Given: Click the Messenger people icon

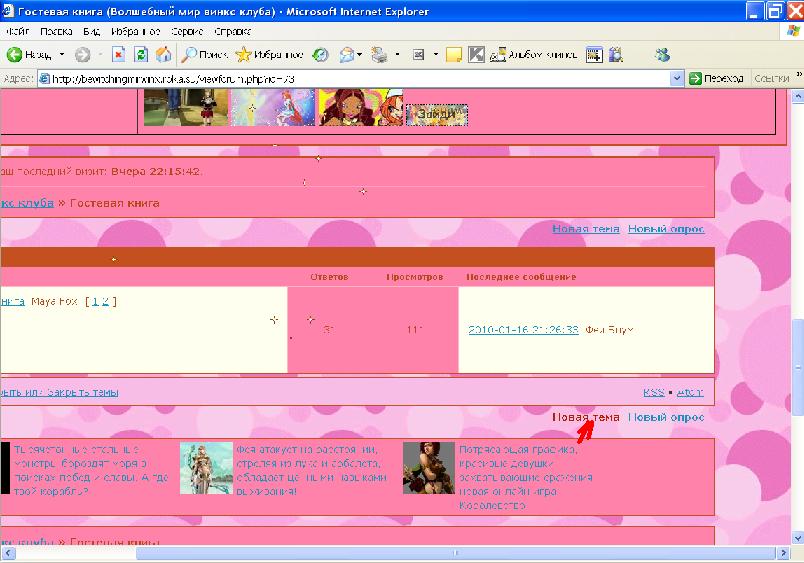Looking at the screenshot, I should click(x=662, y=54).
